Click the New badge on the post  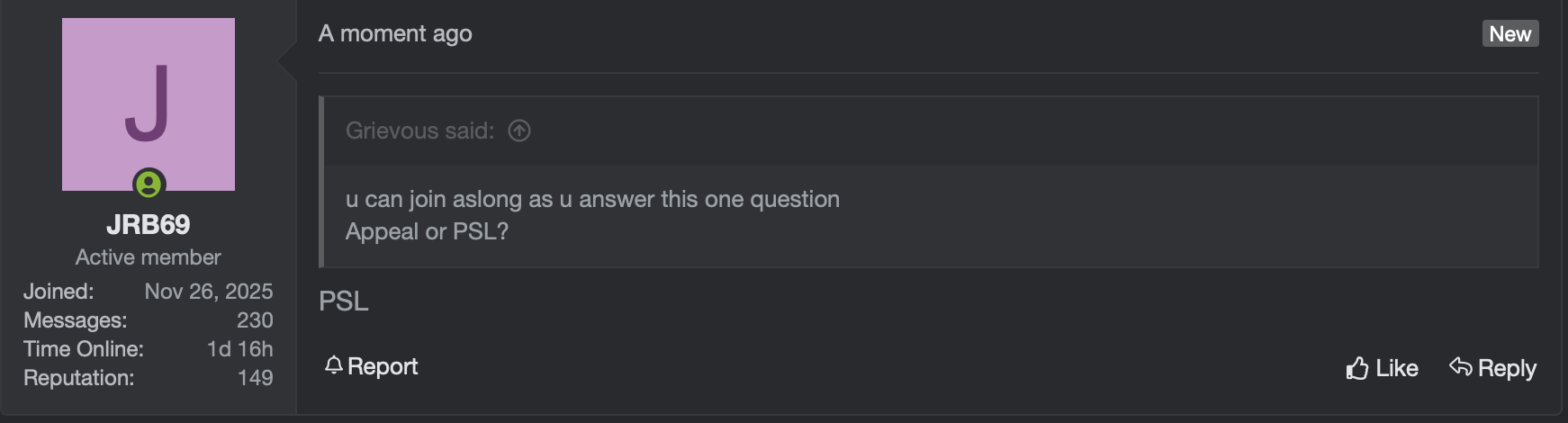click(x=1509, y=34)
